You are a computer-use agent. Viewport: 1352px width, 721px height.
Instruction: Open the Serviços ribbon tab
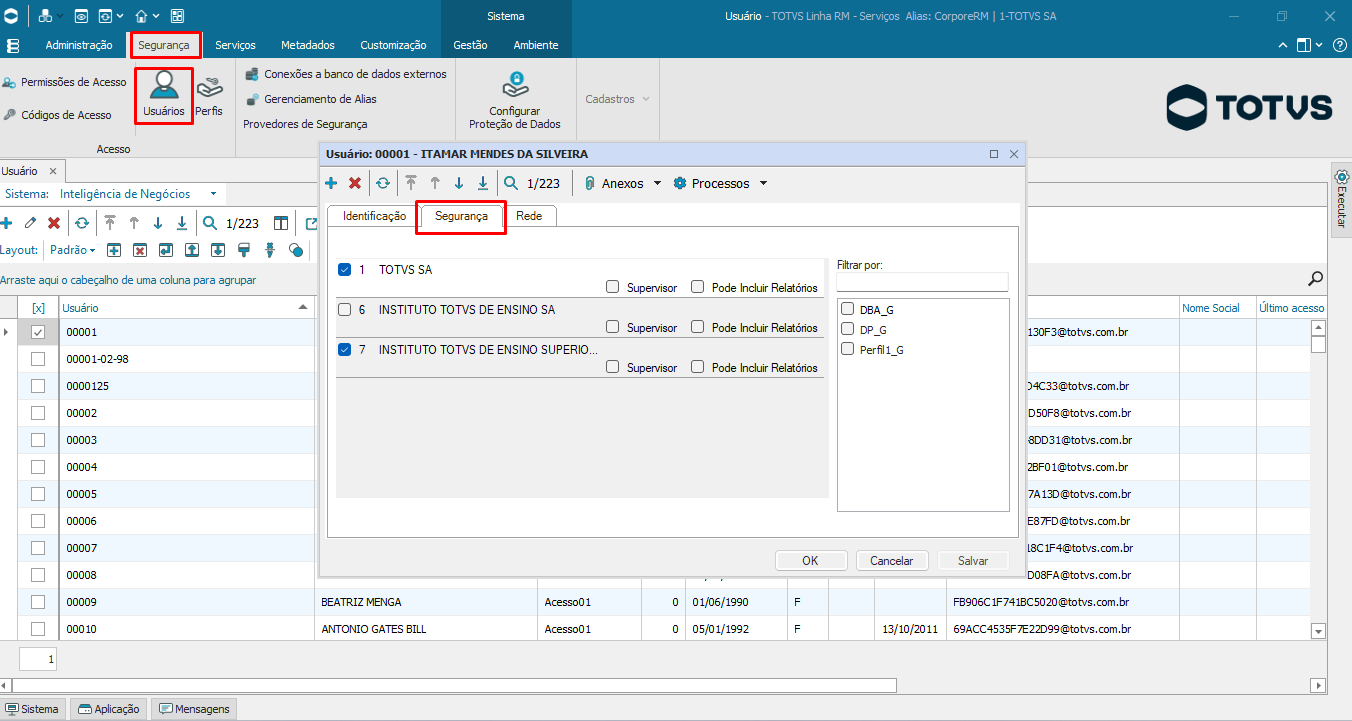(x=235, y=45)
